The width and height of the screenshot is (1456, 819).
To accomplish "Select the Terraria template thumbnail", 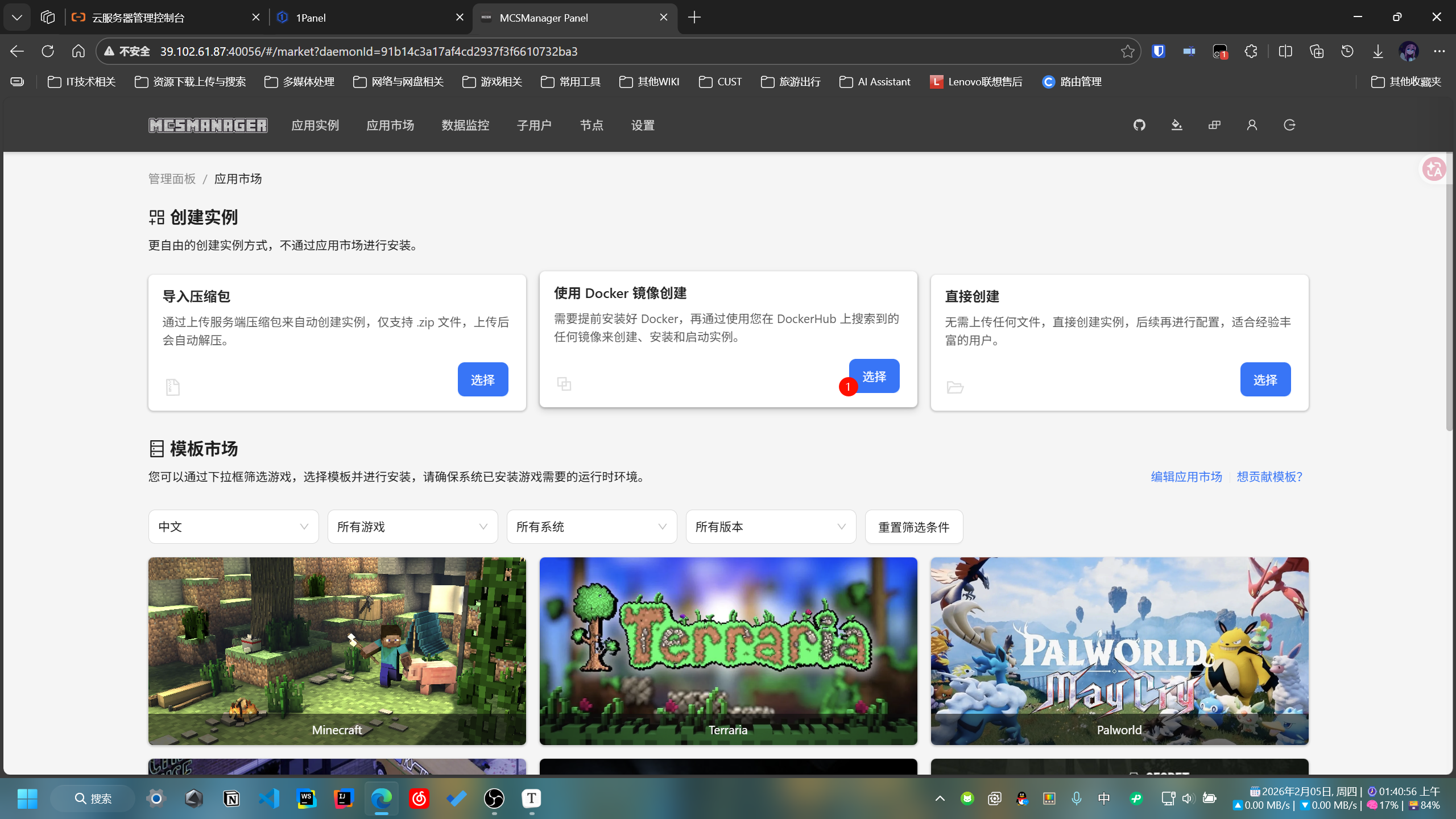I will 728,651.
